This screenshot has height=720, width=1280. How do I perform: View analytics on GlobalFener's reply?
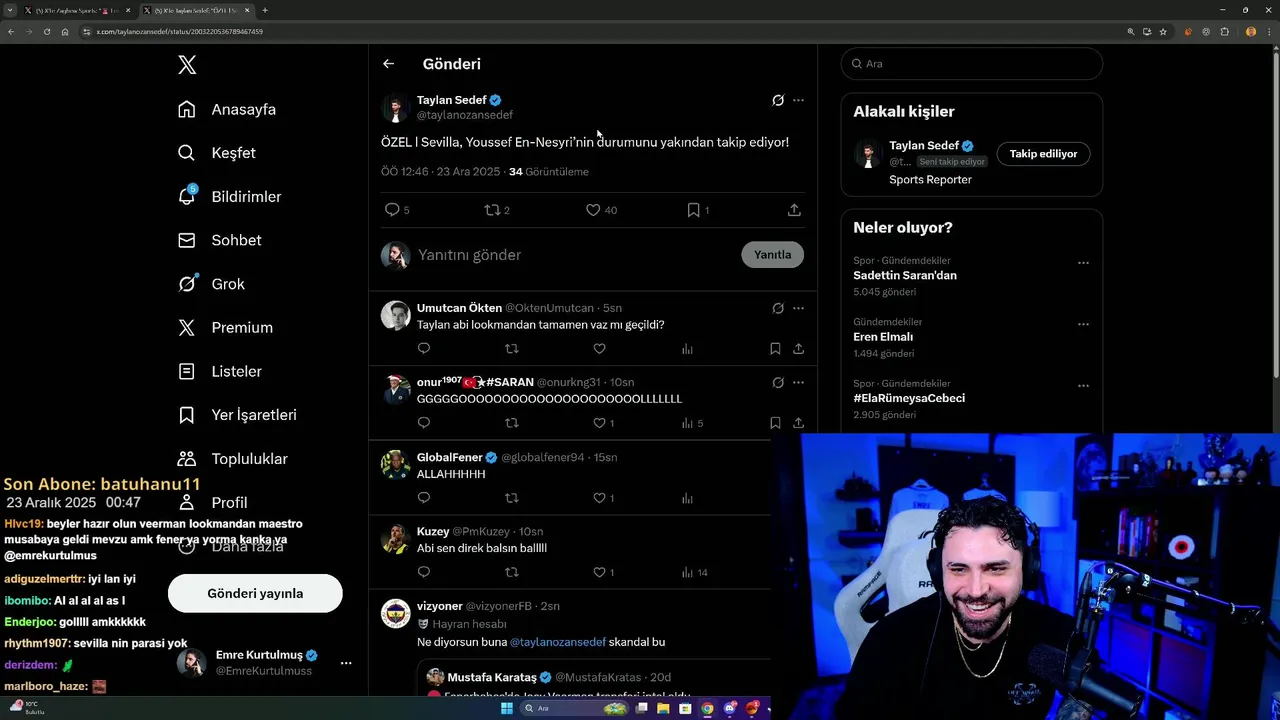(687, 498)
